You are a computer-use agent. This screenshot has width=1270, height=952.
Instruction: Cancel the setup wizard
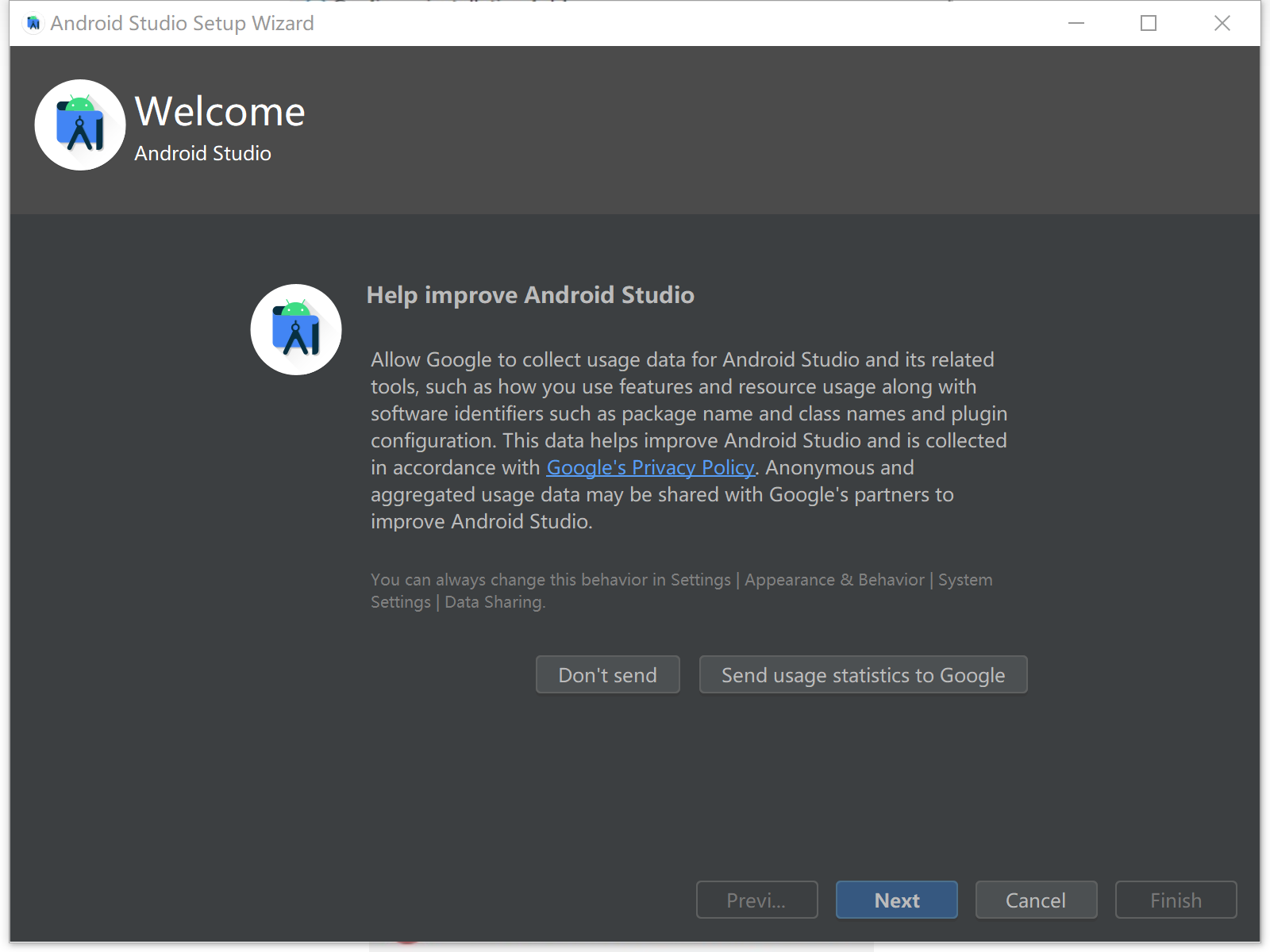1036,900
